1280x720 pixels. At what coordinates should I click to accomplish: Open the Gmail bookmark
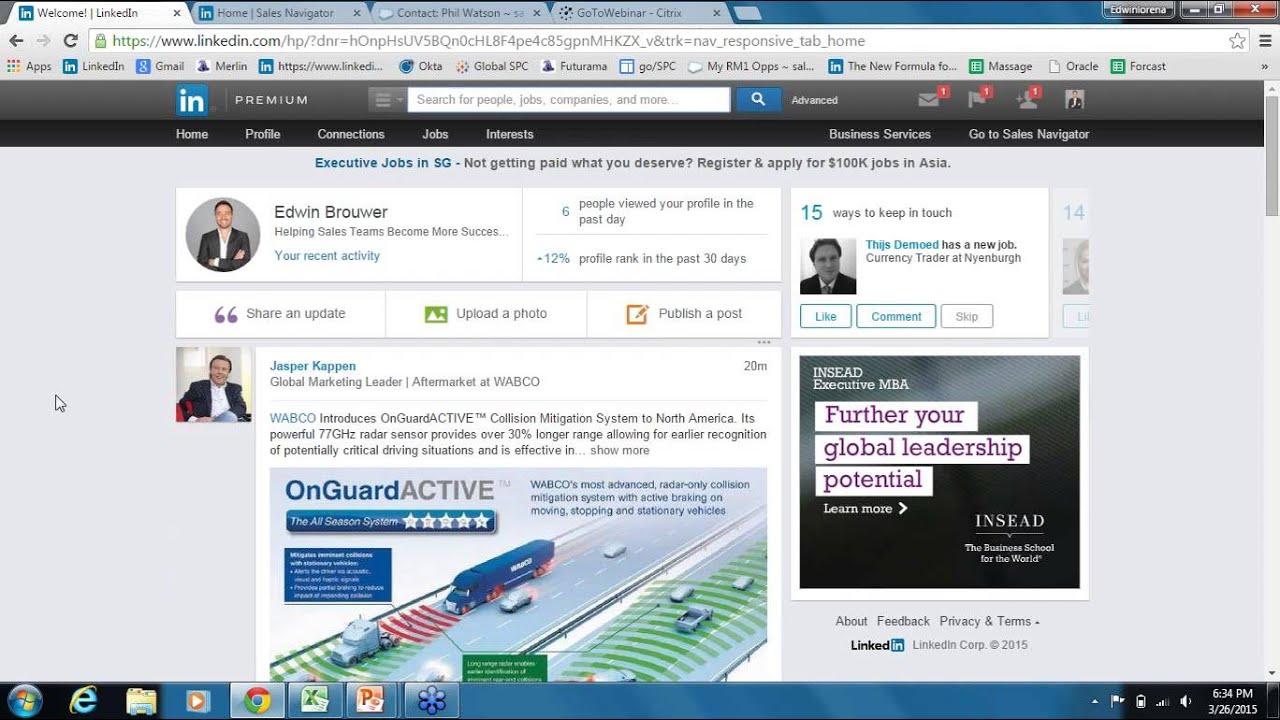coord(160,67)
